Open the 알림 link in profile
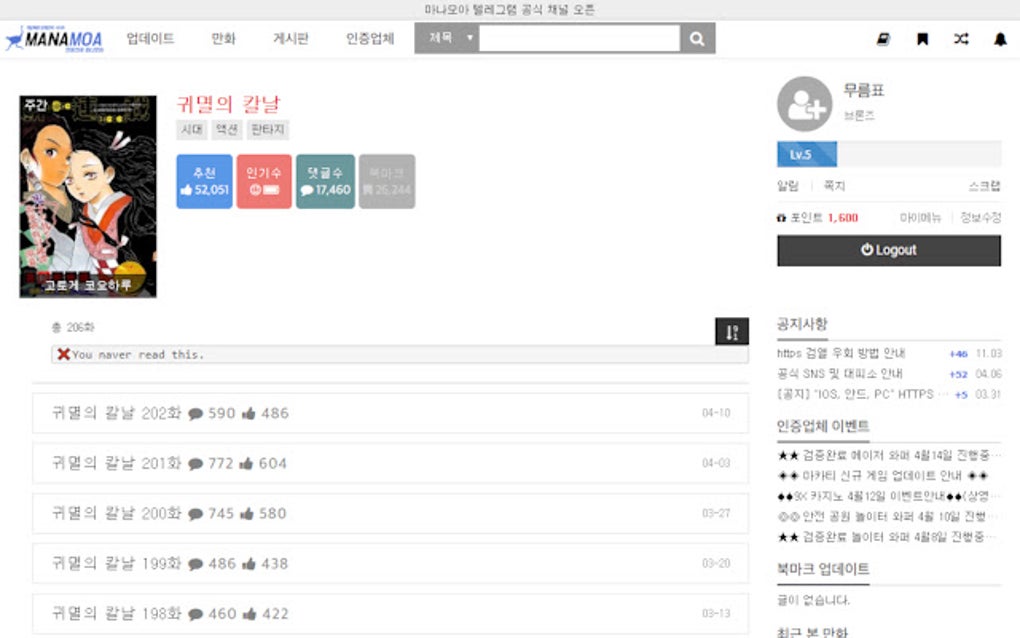1020x638 pixels. coord(788,186)
